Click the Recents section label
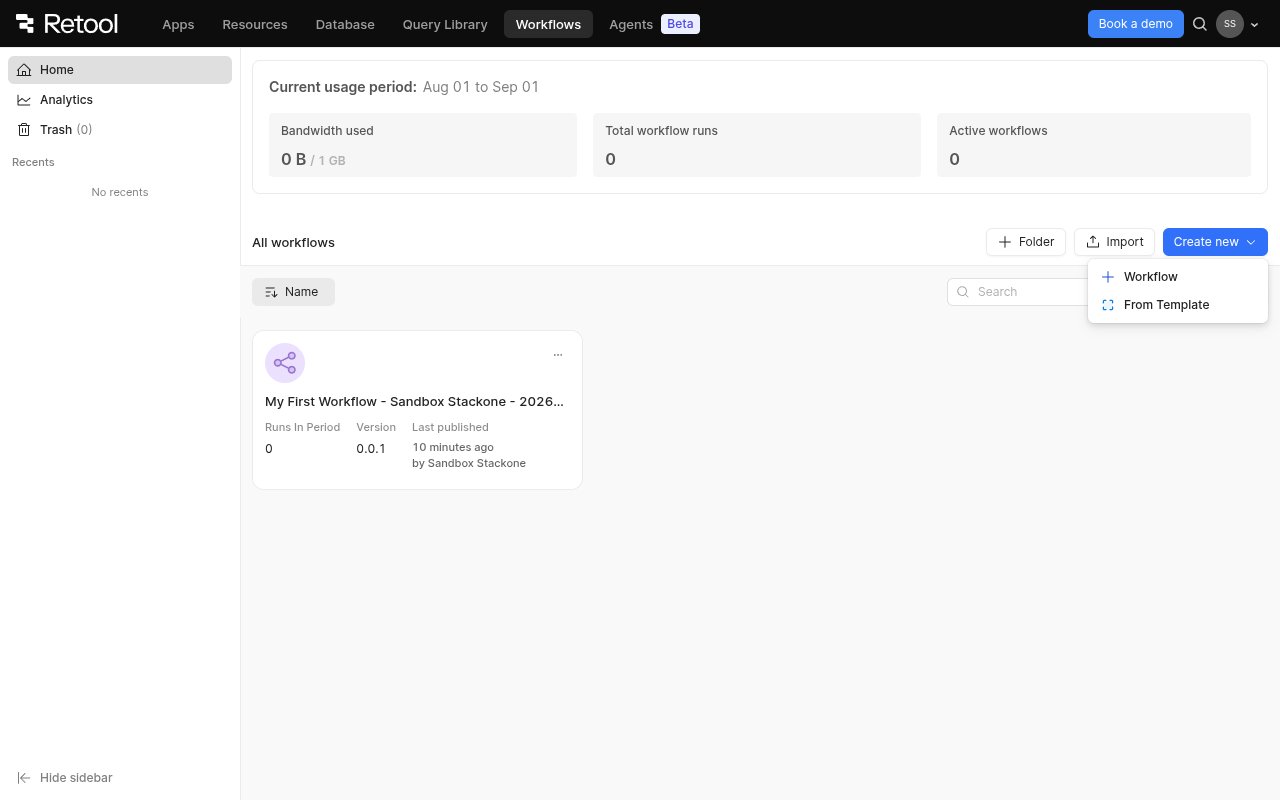 (33, 162)
